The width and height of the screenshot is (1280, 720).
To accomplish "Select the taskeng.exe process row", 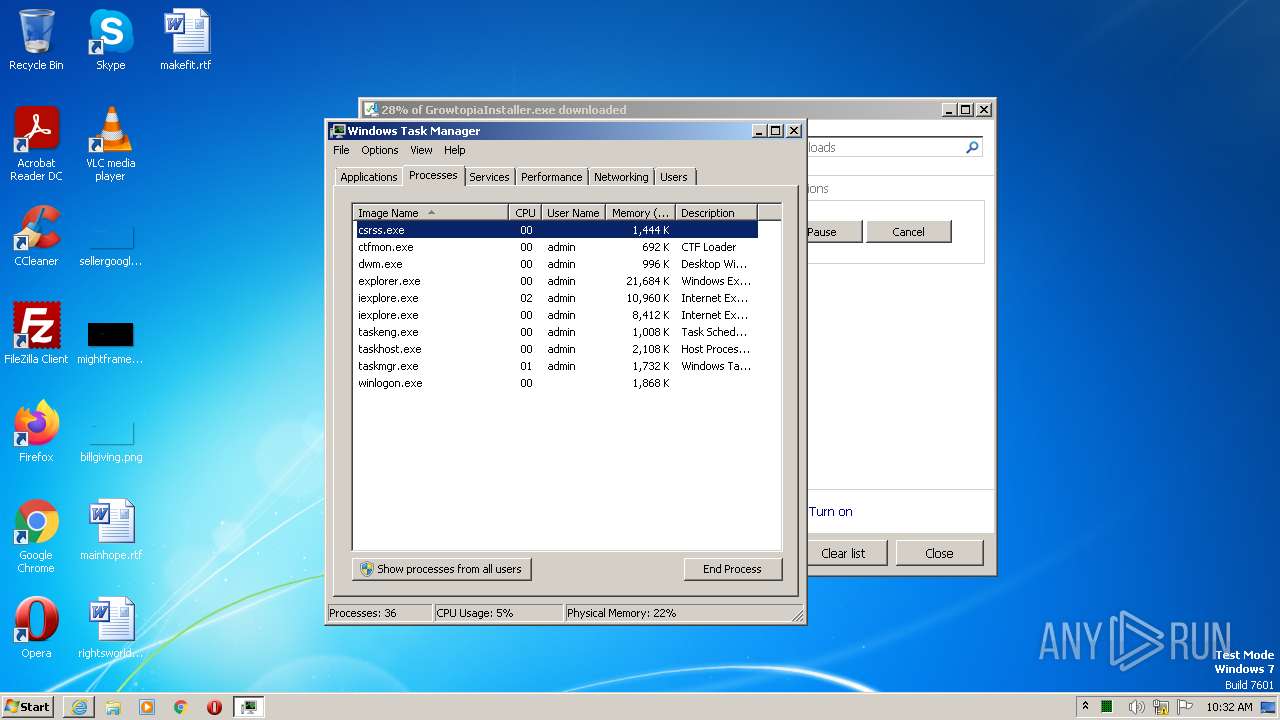I will tap(555, 332).
